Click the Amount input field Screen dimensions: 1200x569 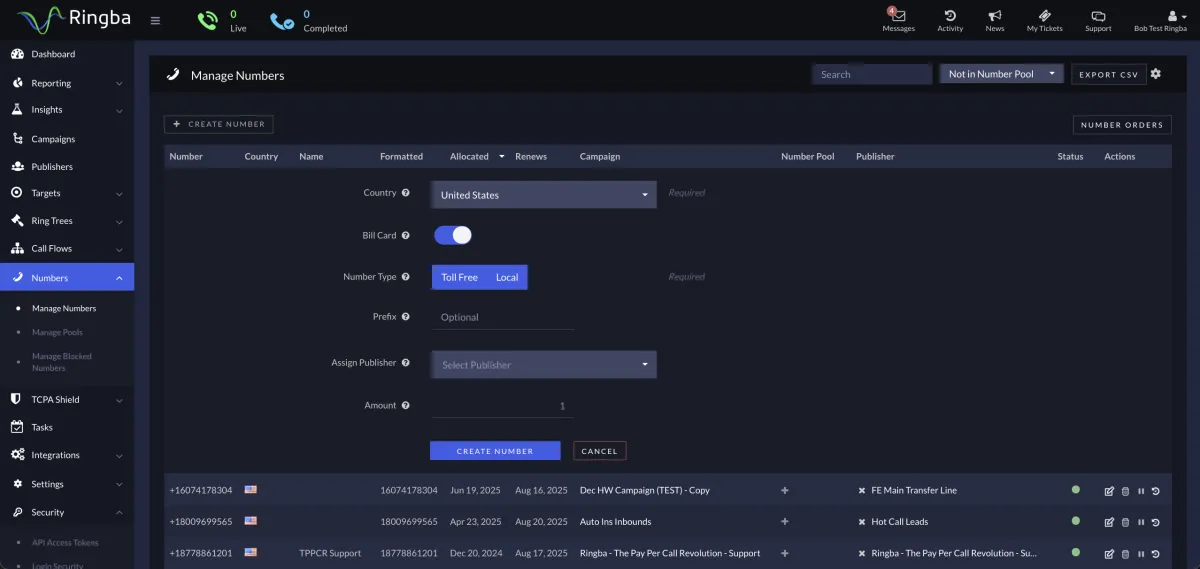503,406
